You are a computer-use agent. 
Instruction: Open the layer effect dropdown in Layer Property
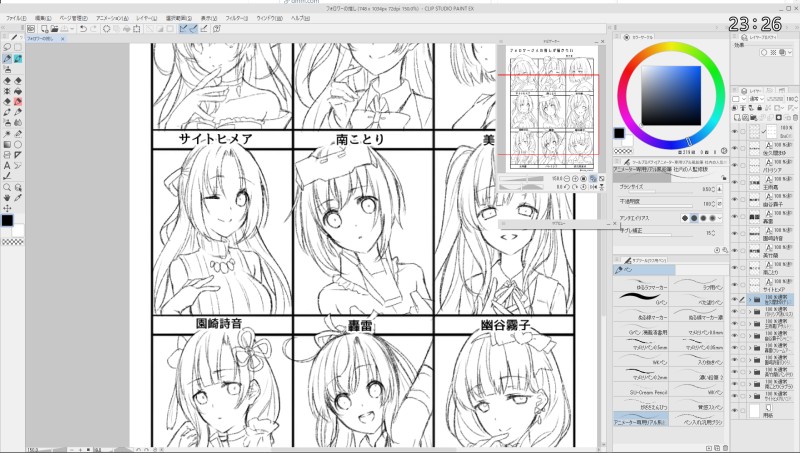tap(790, 53)
